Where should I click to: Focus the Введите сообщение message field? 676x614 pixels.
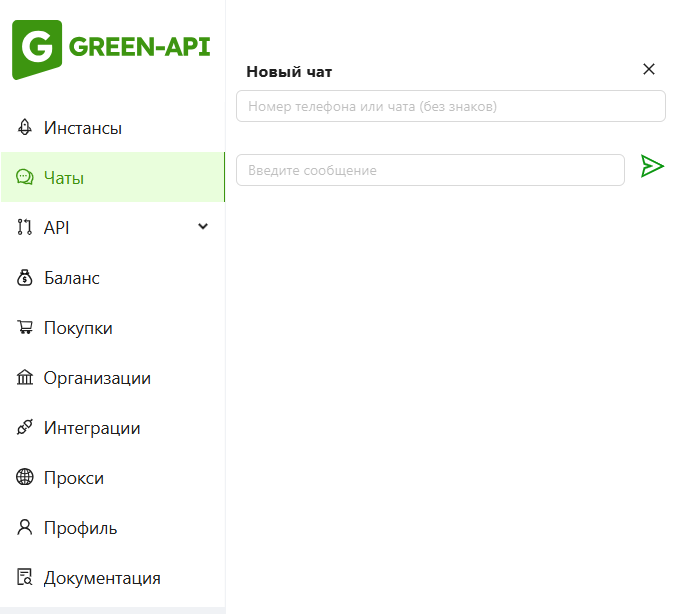tap(430, 170)
